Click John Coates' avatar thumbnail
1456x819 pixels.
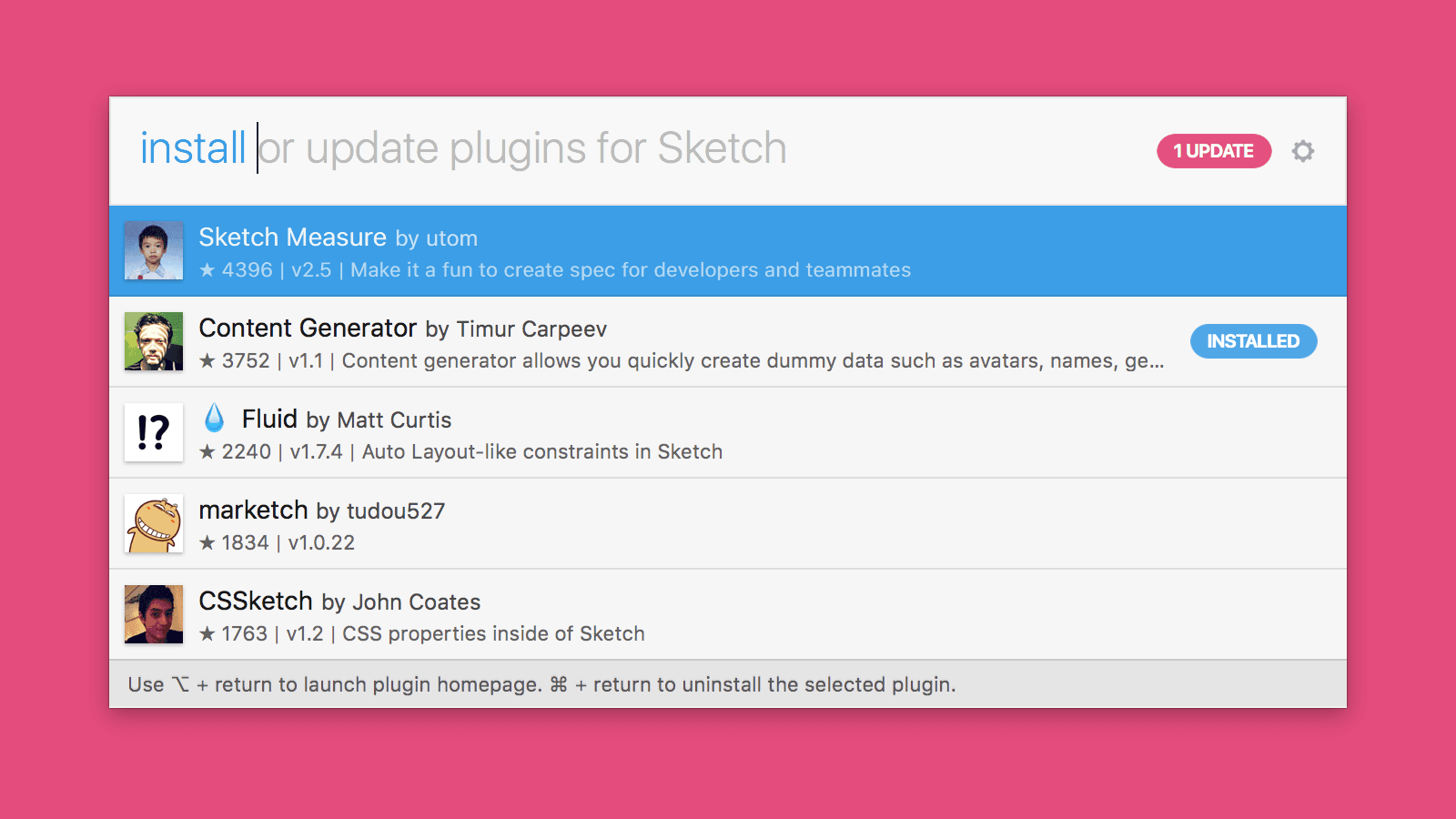pyautogui.click(x=154, y=614)
